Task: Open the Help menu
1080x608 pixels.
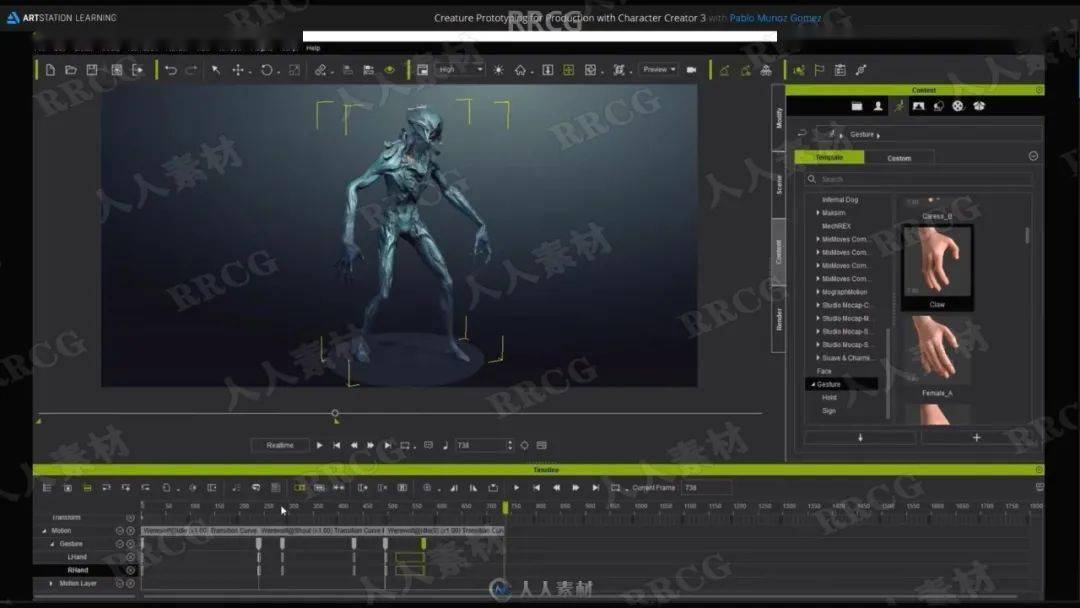Action: tap(313, 48)
